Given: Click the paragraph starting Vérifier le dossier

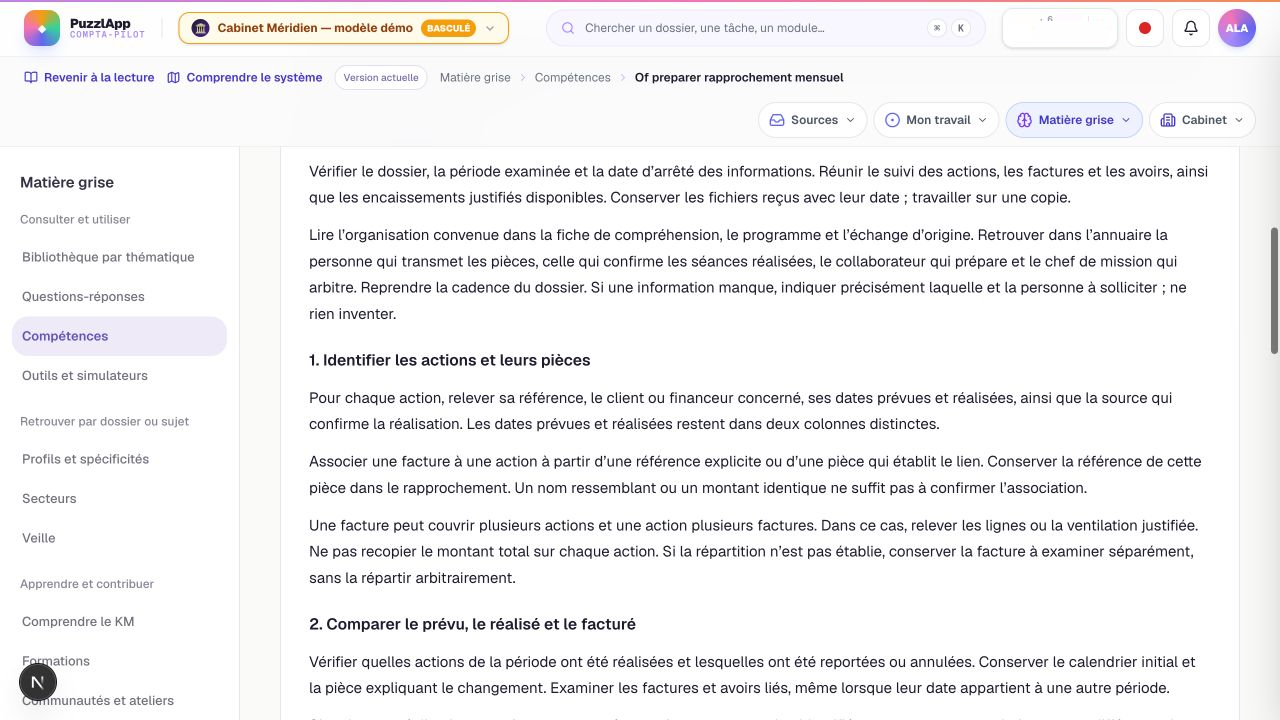Looking at the screenshot, I should 759,184.
